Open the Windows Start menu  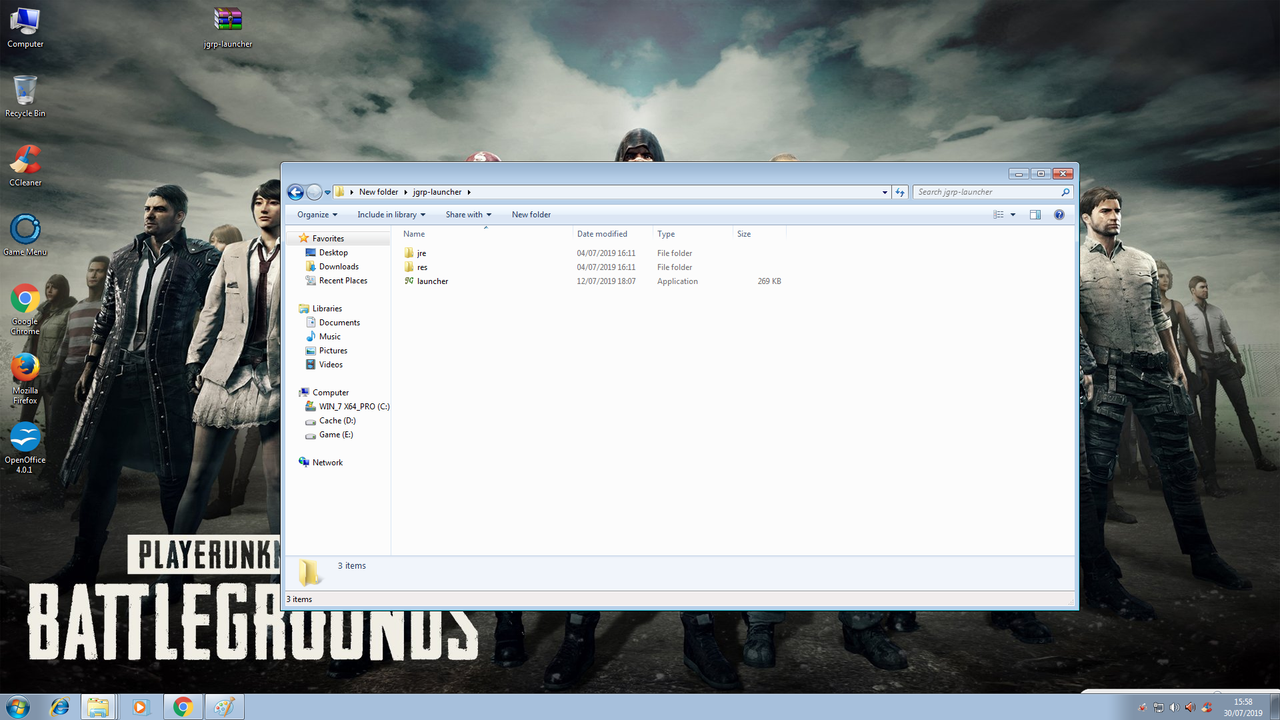(x=17, y=707)
